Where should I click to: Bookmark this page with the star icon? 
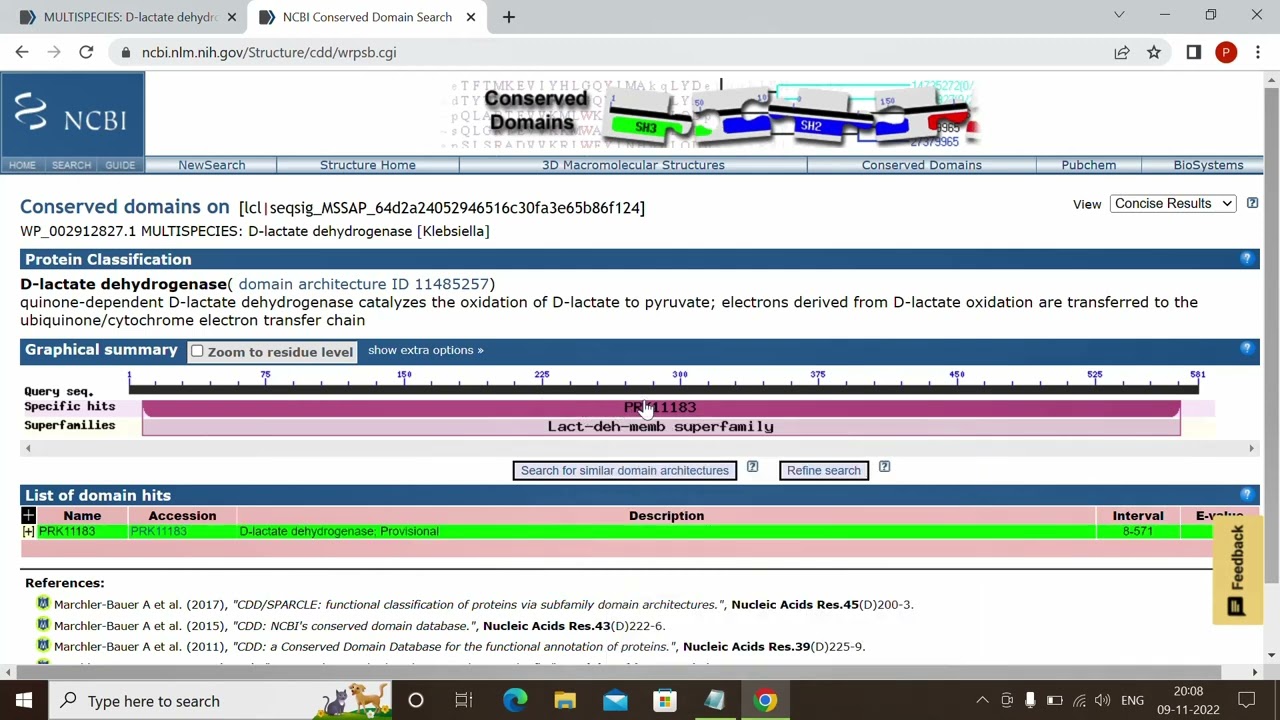(1154, 52)
